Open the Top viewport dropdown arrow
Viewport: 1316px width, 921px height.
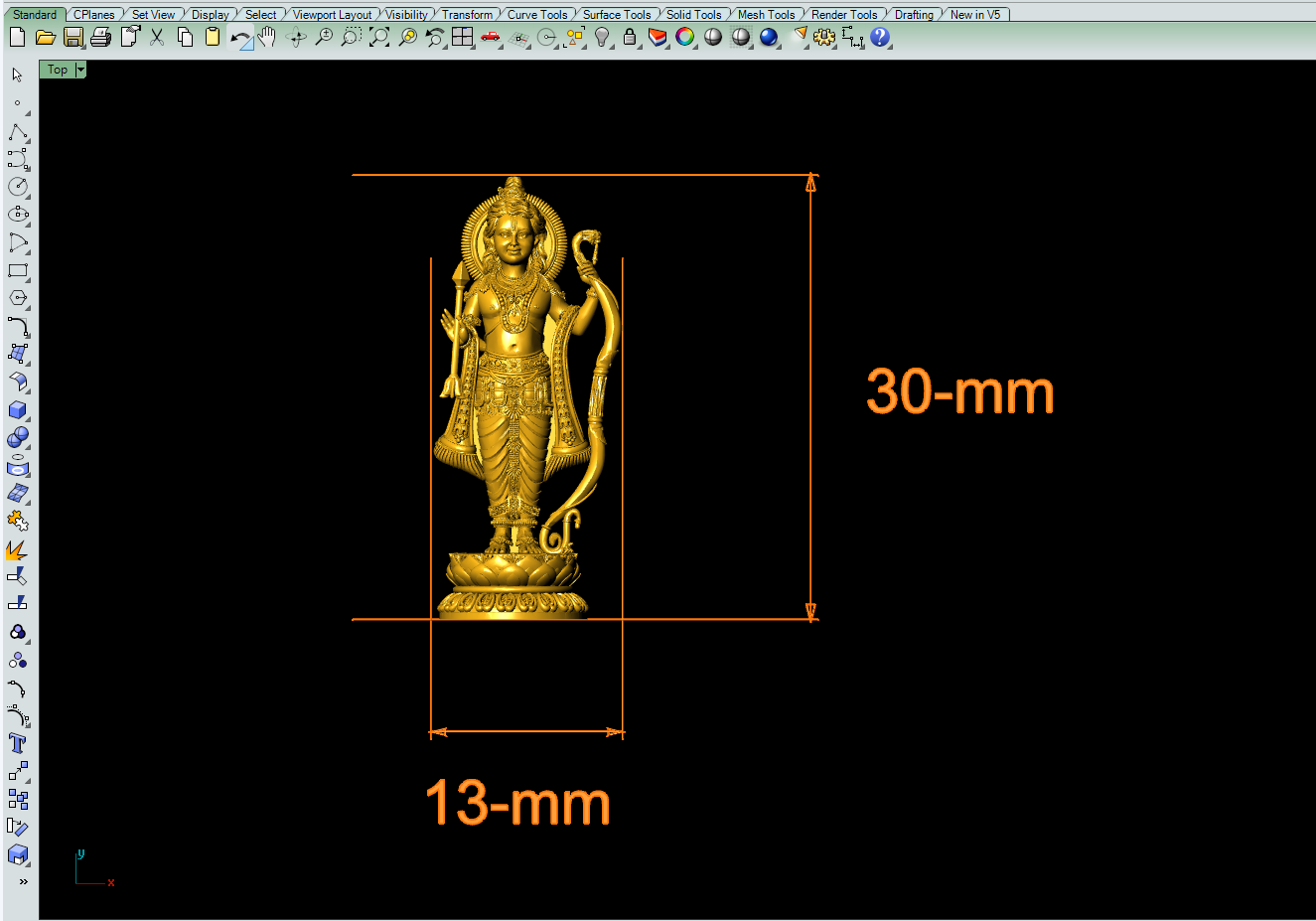pos(80,70)
